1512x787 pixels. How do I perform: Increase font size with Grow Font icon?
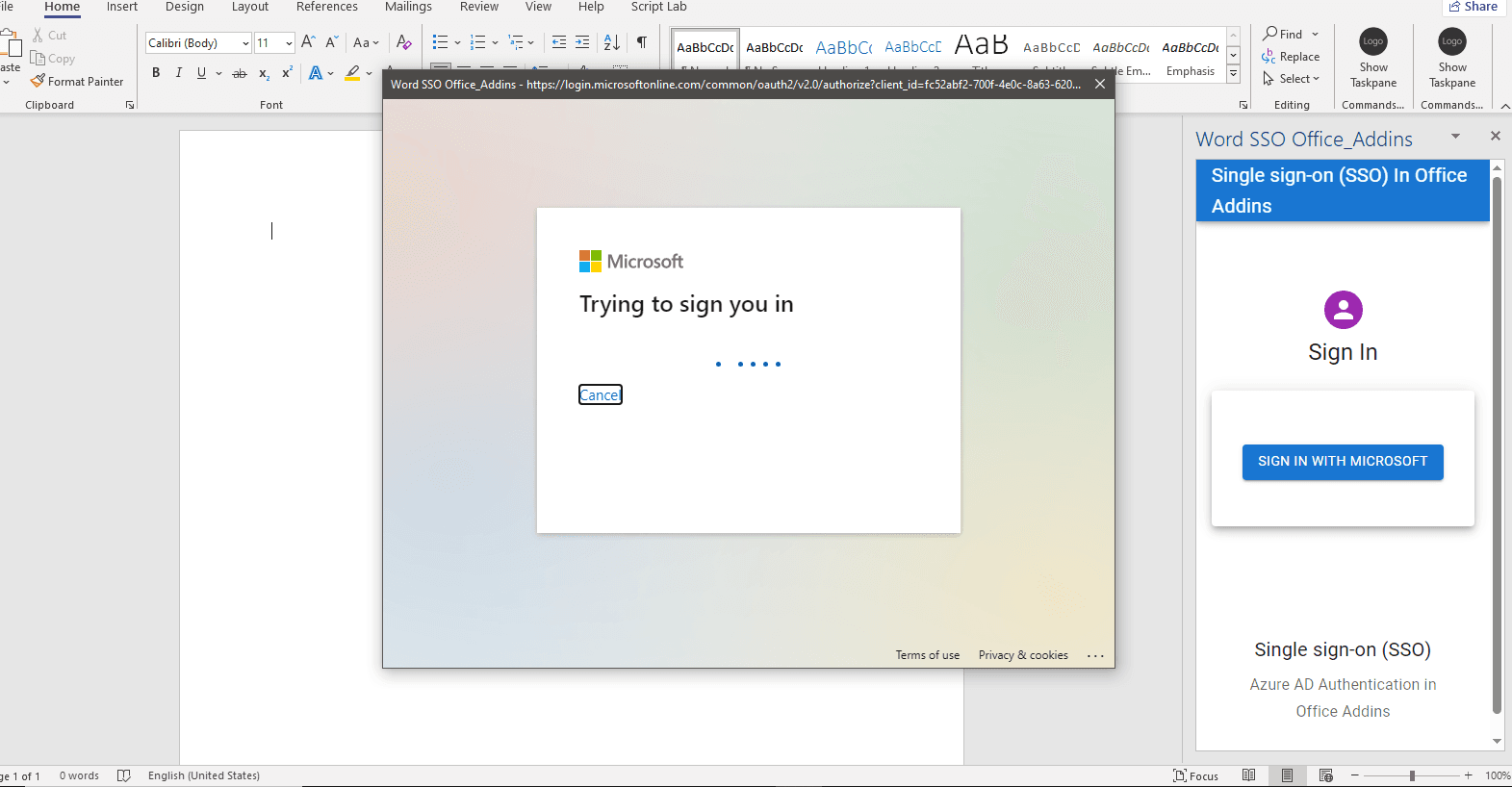point(308,42)
